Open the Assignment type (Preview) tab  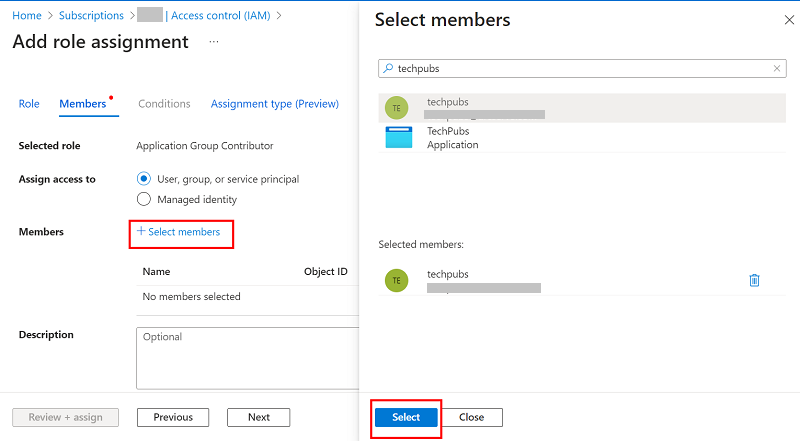click(x=274, y=104)
